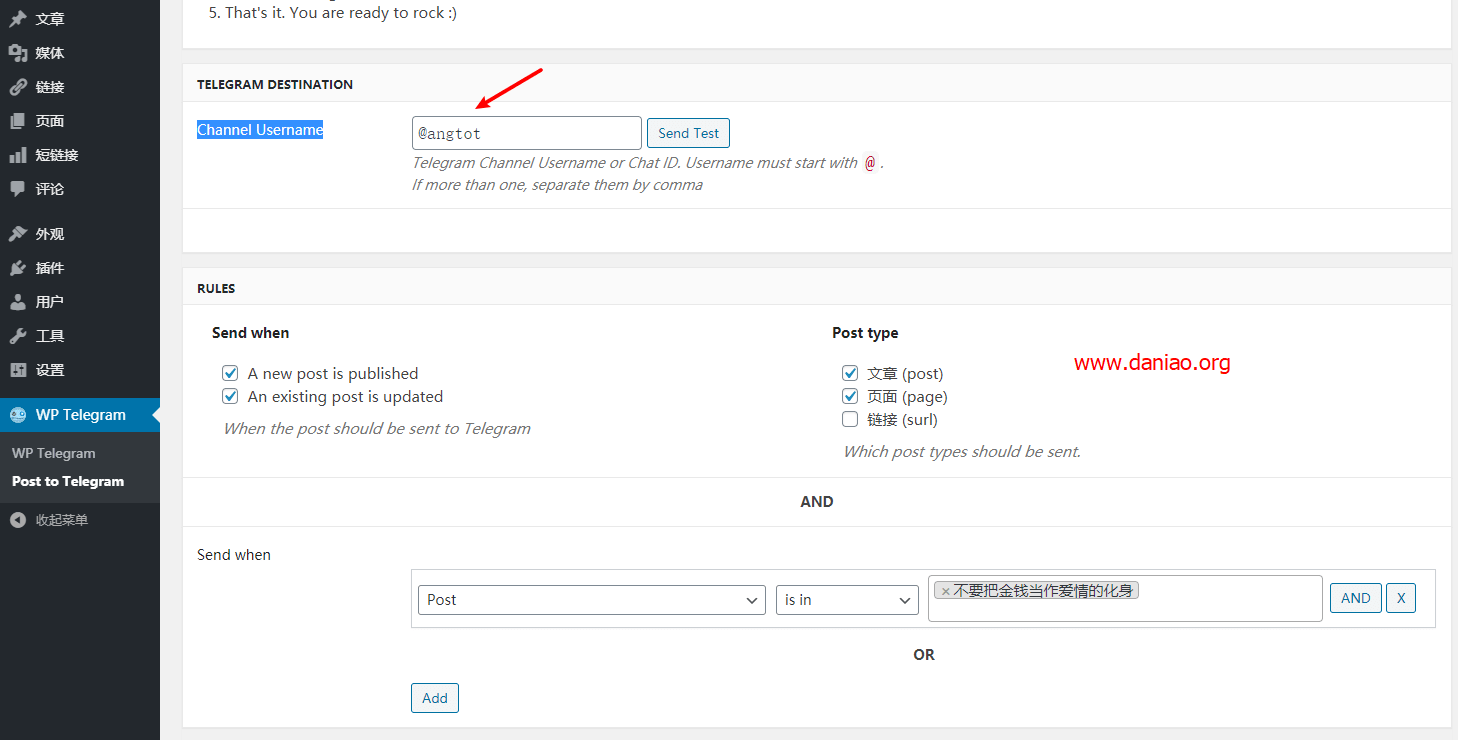Click the AND button in the rule row
Viewport: 1458px width, 740px height.
[x=1356, y=598]
